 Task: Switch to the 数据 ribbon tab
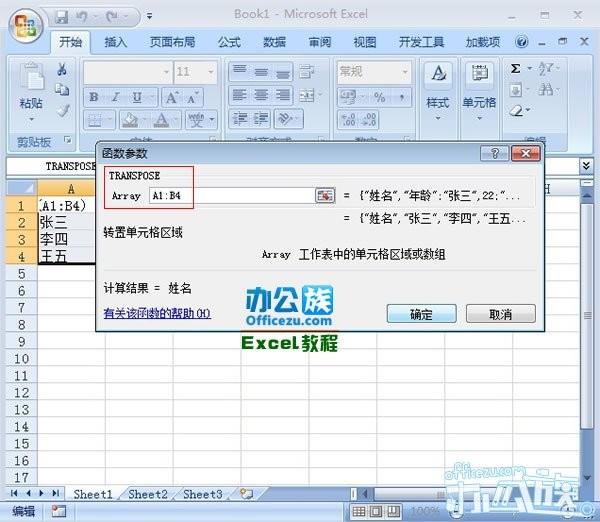click(x=274, y=42)
